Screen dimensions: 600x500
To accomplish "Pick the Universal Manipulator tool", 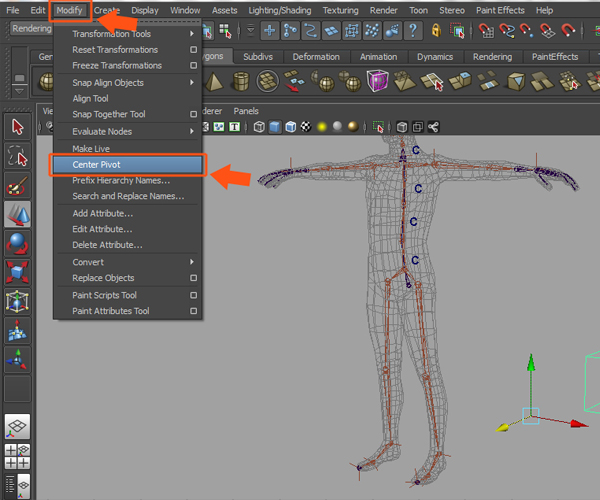I will [x=17, y=301].
